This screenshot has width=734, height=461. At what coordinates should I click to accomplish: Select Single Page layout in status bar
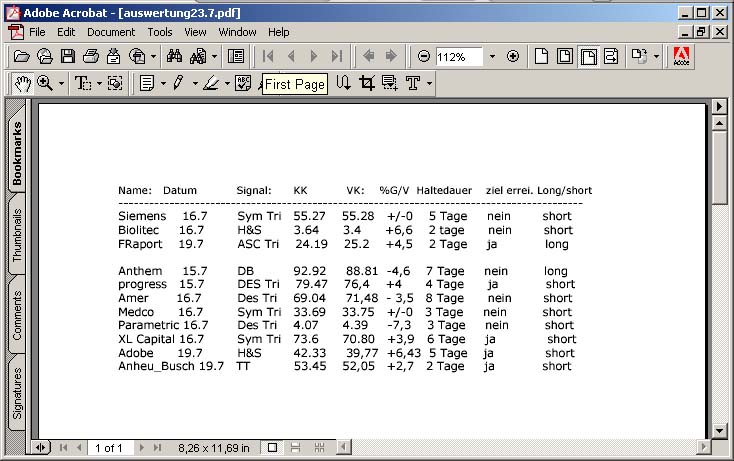272,448
